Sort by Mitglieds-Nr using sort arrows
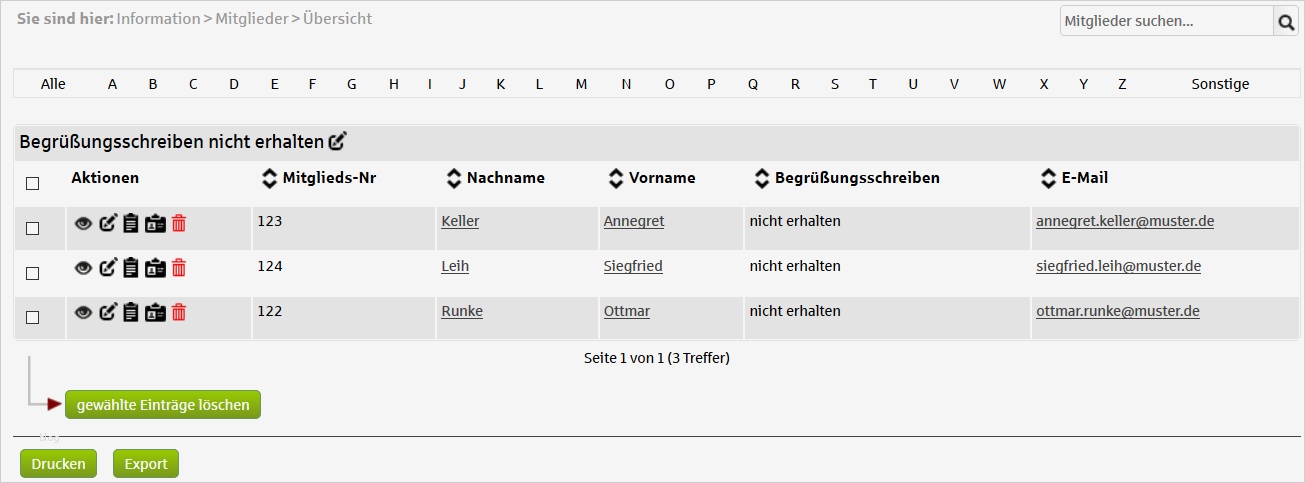The width and height of the screenshot is (1305, 483). coord(268,178)
